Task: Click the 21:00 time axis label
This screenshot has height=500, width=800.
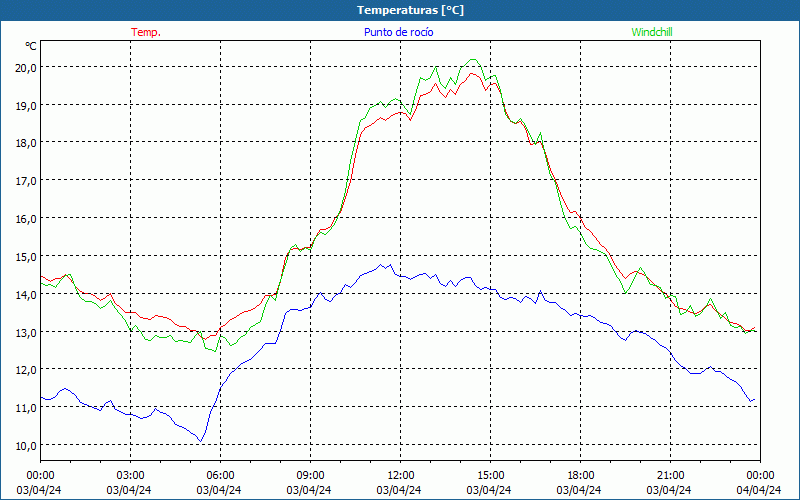Action: (x=670, y=476)
